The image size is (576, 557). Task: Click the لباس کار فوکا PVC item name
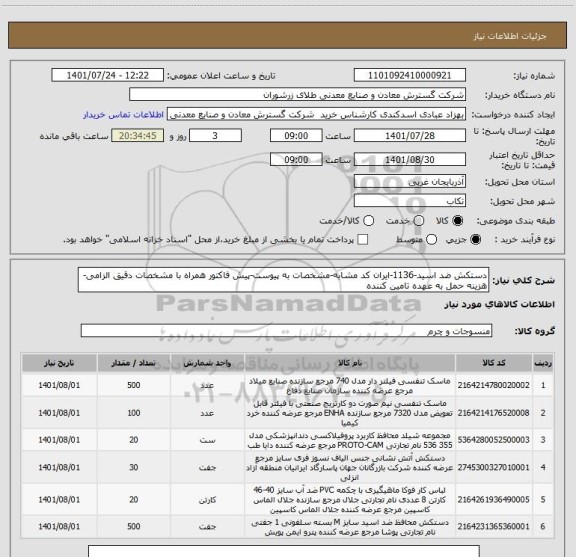point(350,500)
